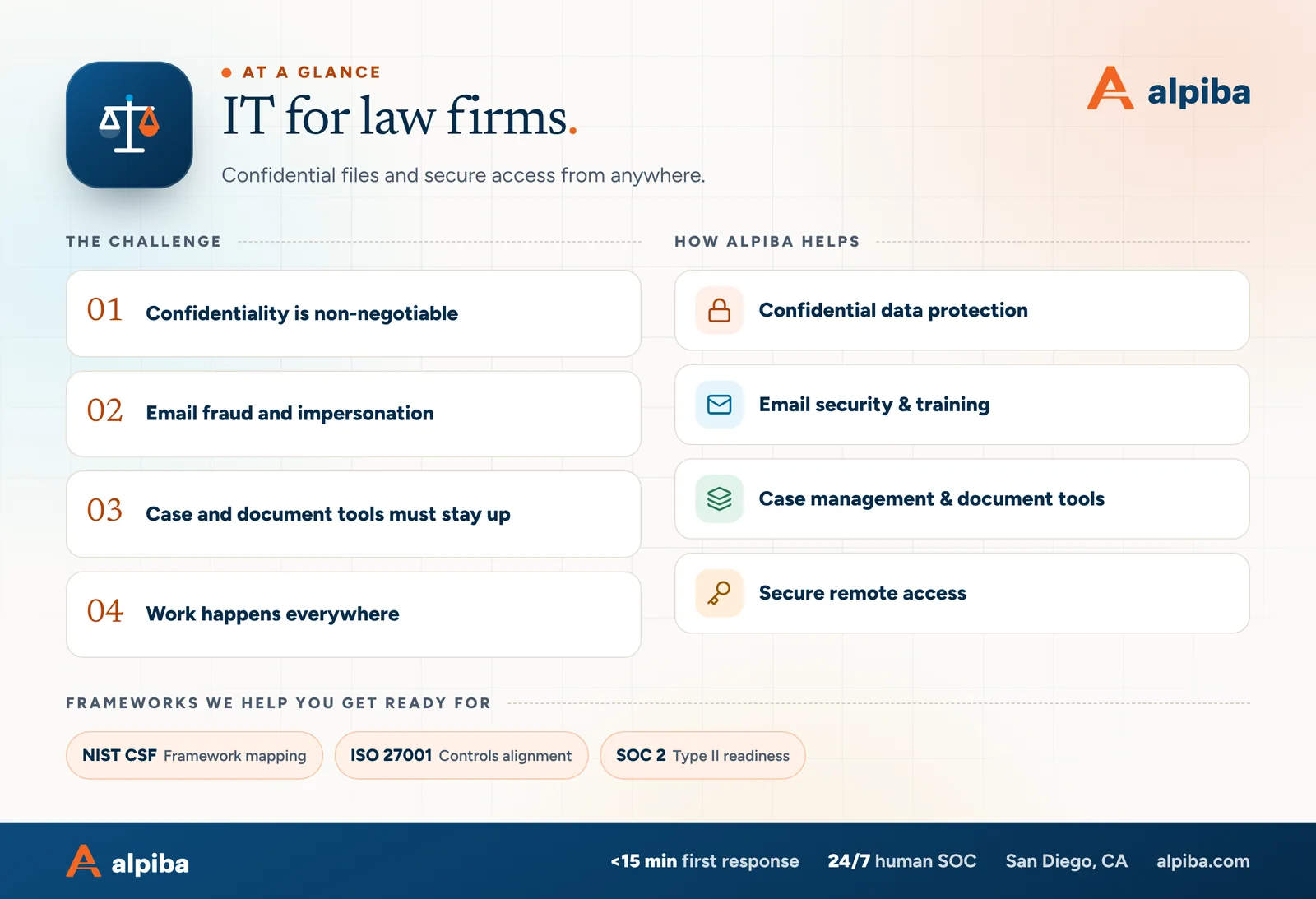The height and width of the screenshot is (899, 1316).
Task: Click challenge 02 Email fraud and impersonation
Action: 354,414
